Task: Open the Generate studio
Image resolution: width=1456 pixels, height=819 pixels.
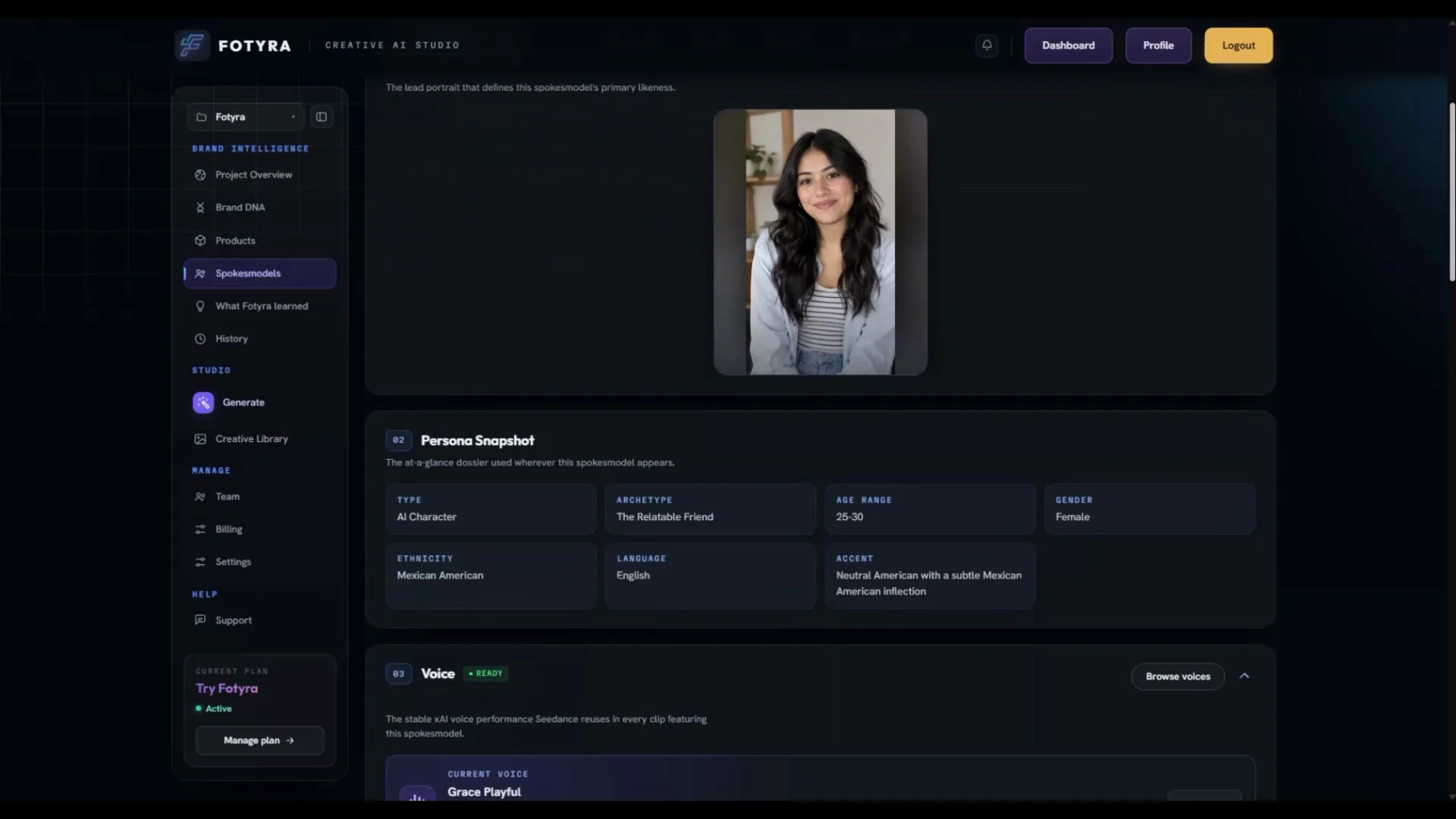Action: point(260,403)
